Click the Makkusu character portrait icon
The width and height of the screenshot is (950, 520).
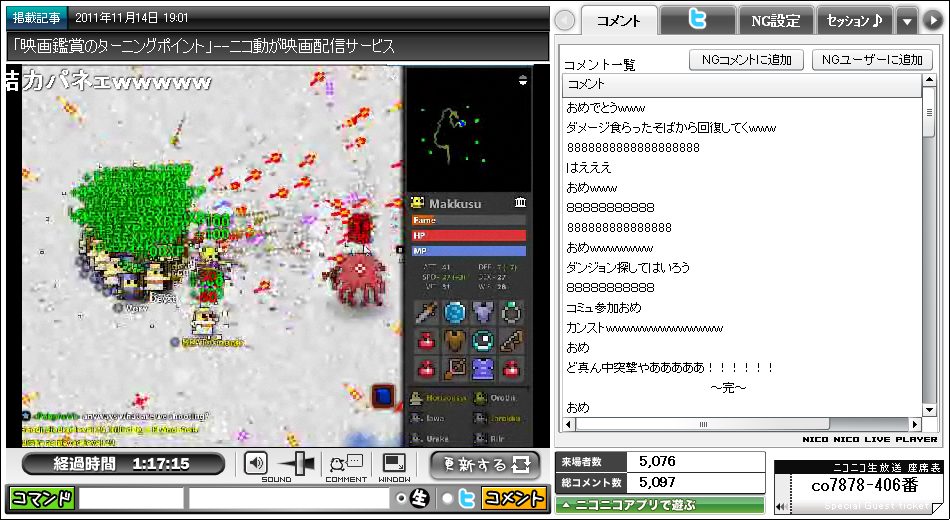(417, 202)
